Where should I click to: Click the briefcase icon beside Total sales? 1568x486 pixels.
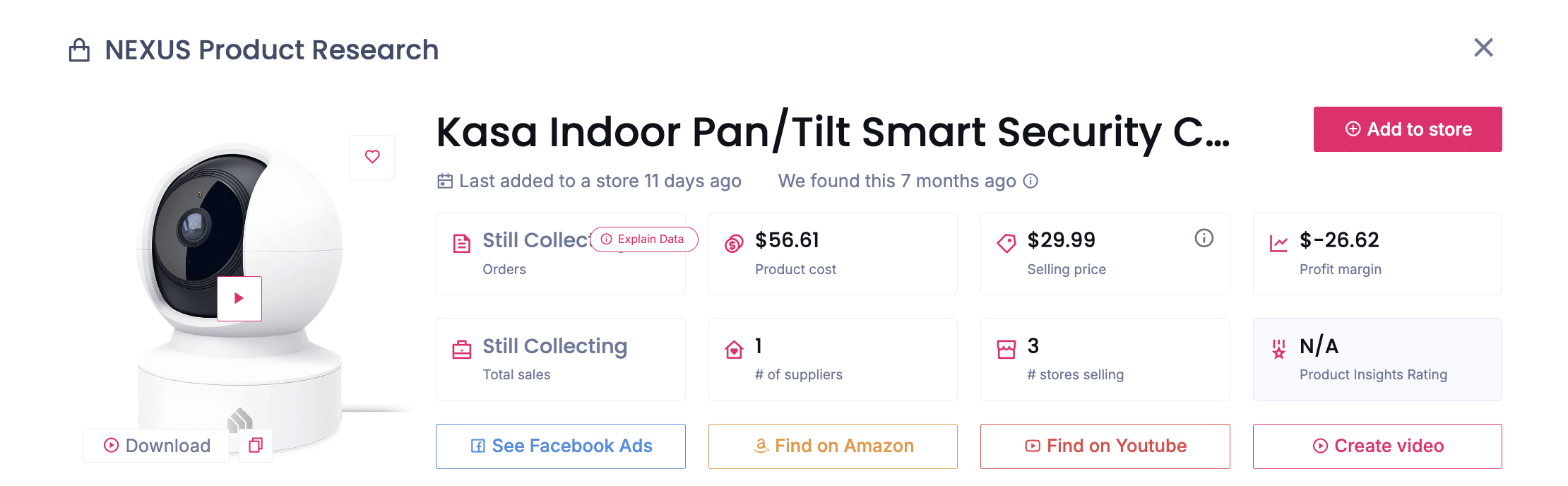pyautogui.click(x=461, y=348)
